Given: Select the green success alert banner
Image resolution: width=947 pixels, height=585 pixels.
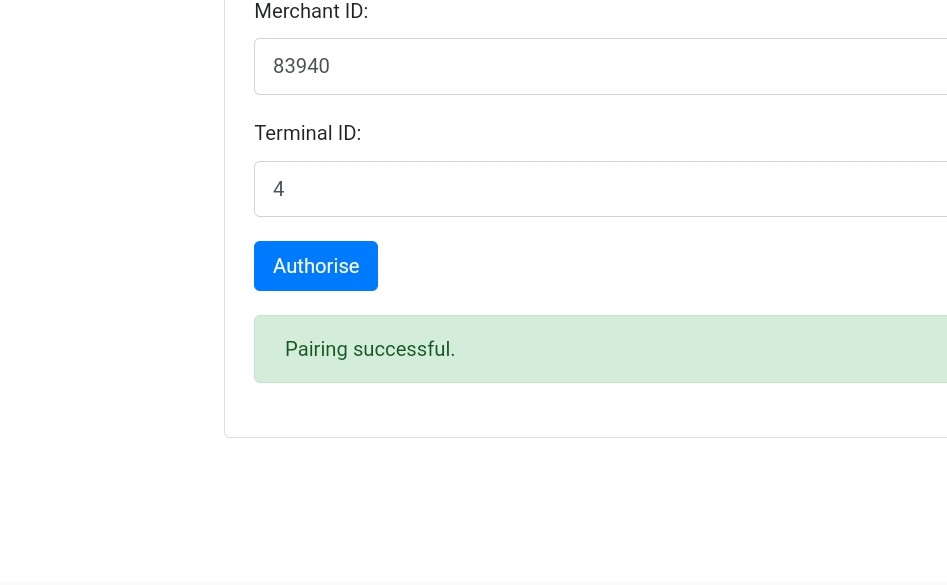Looking at the screenshot, I should pos(600,349).
